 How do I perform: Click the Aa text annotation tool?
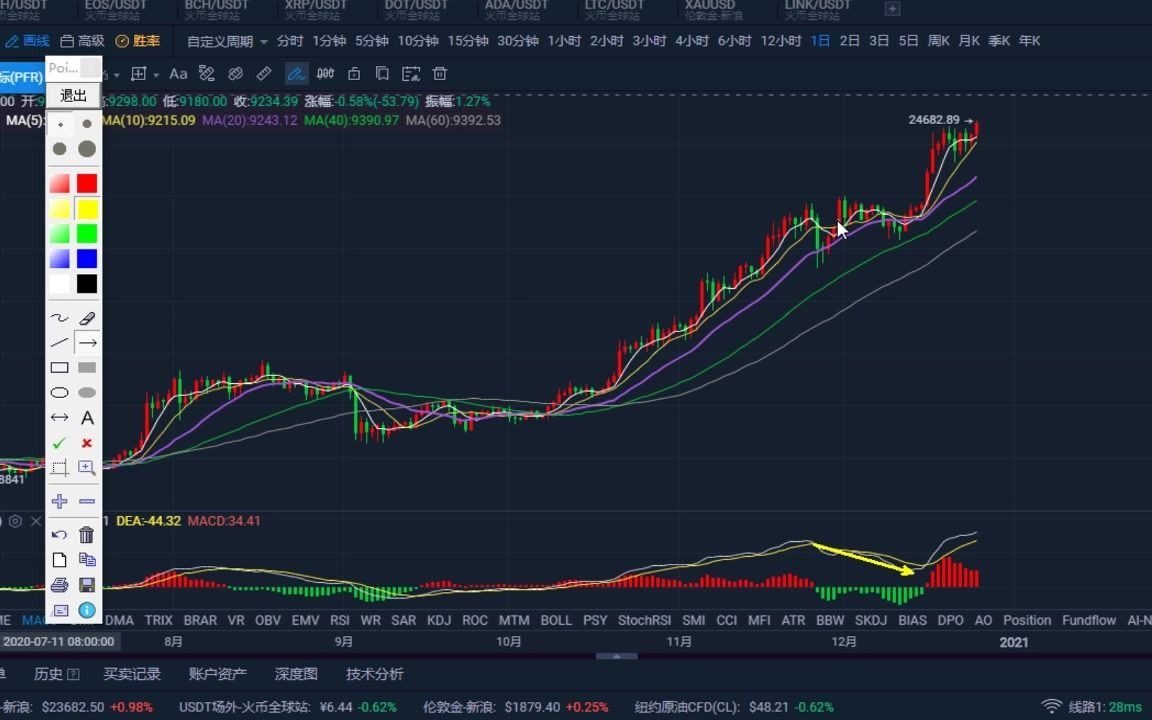(178, 73)
